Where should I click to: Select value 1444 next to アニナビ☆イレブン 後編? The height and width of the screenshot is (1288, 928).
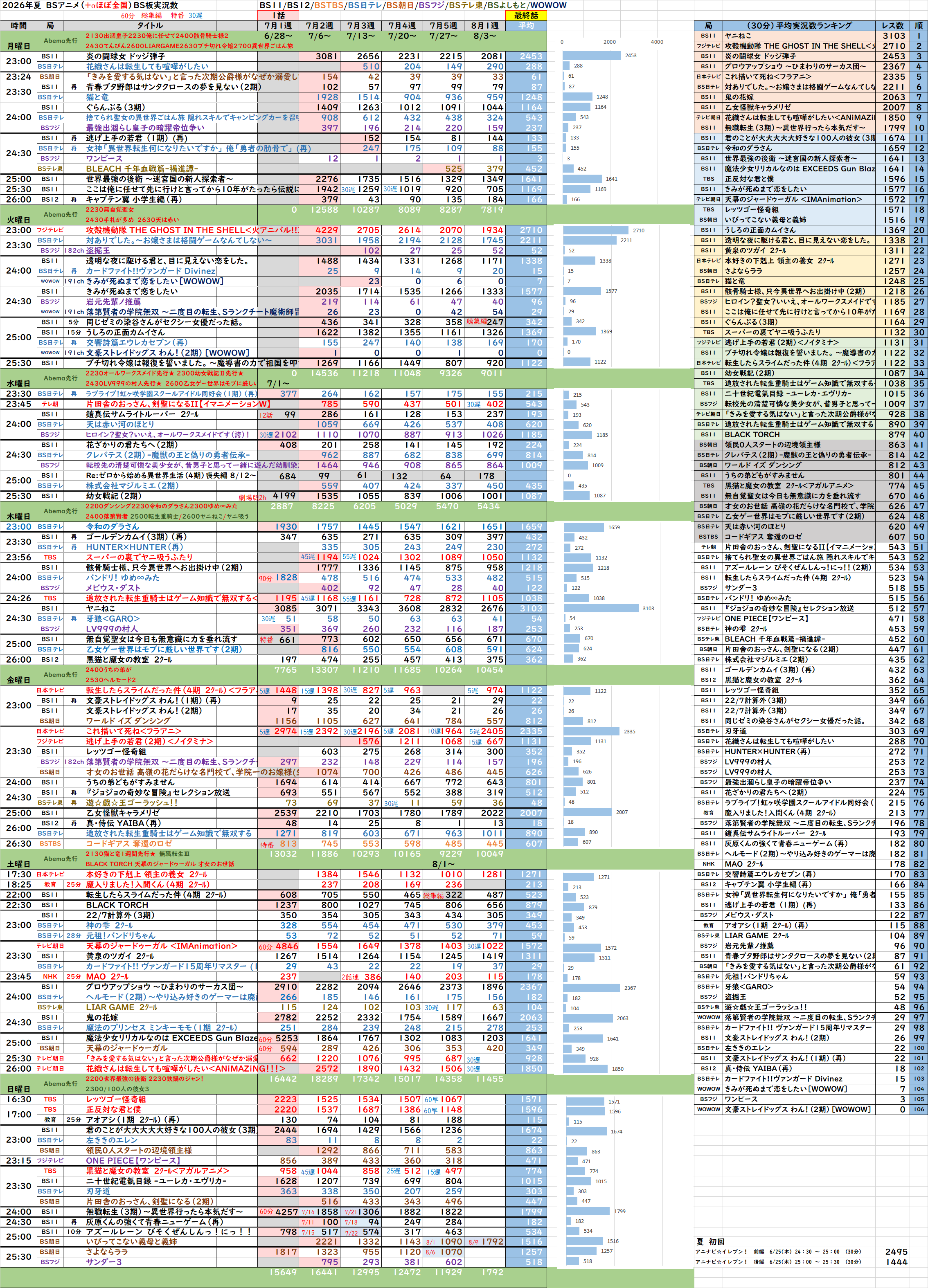point(897,1262)
